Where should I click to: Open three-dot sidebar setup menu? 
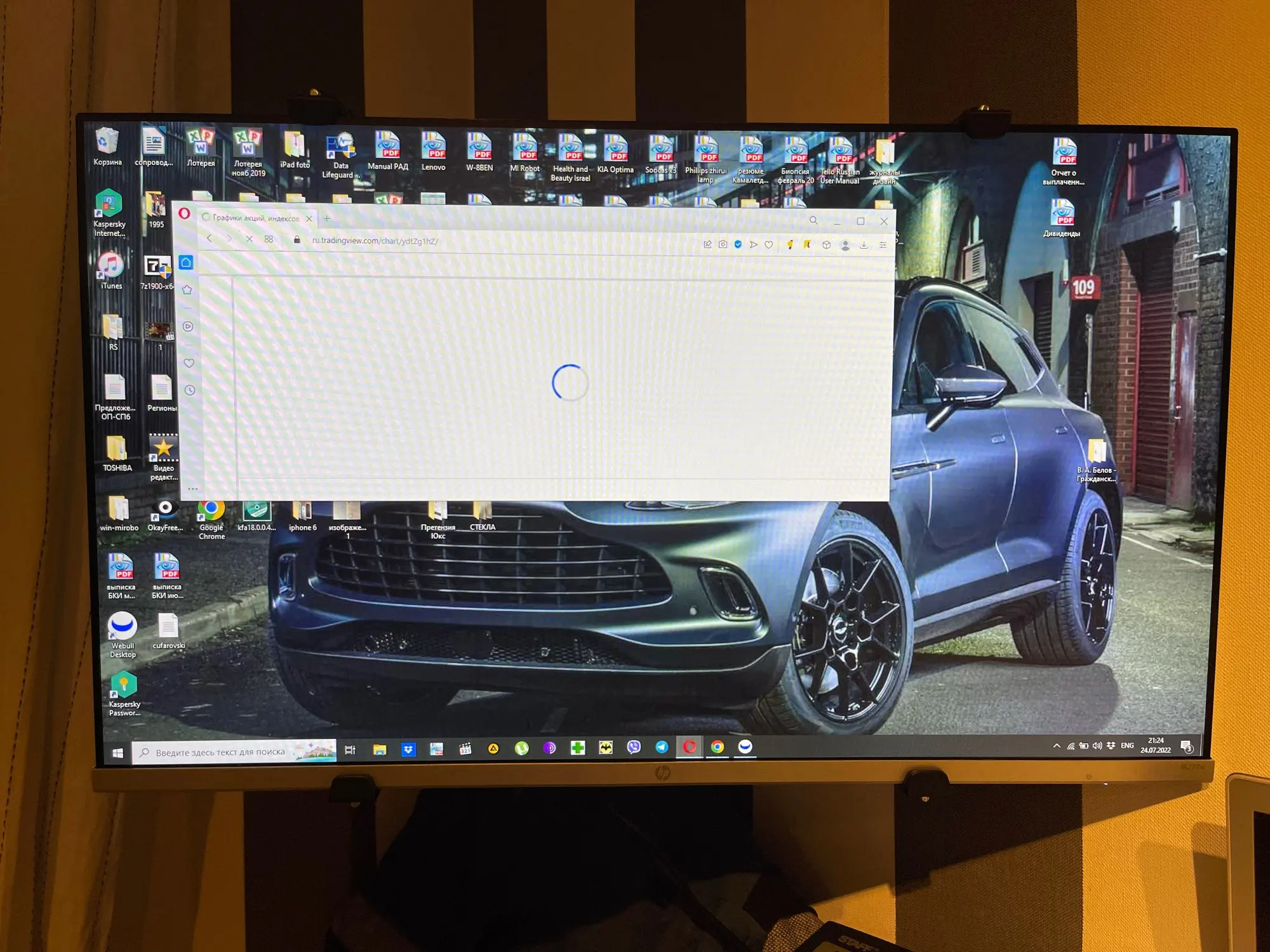pos(193,489)
